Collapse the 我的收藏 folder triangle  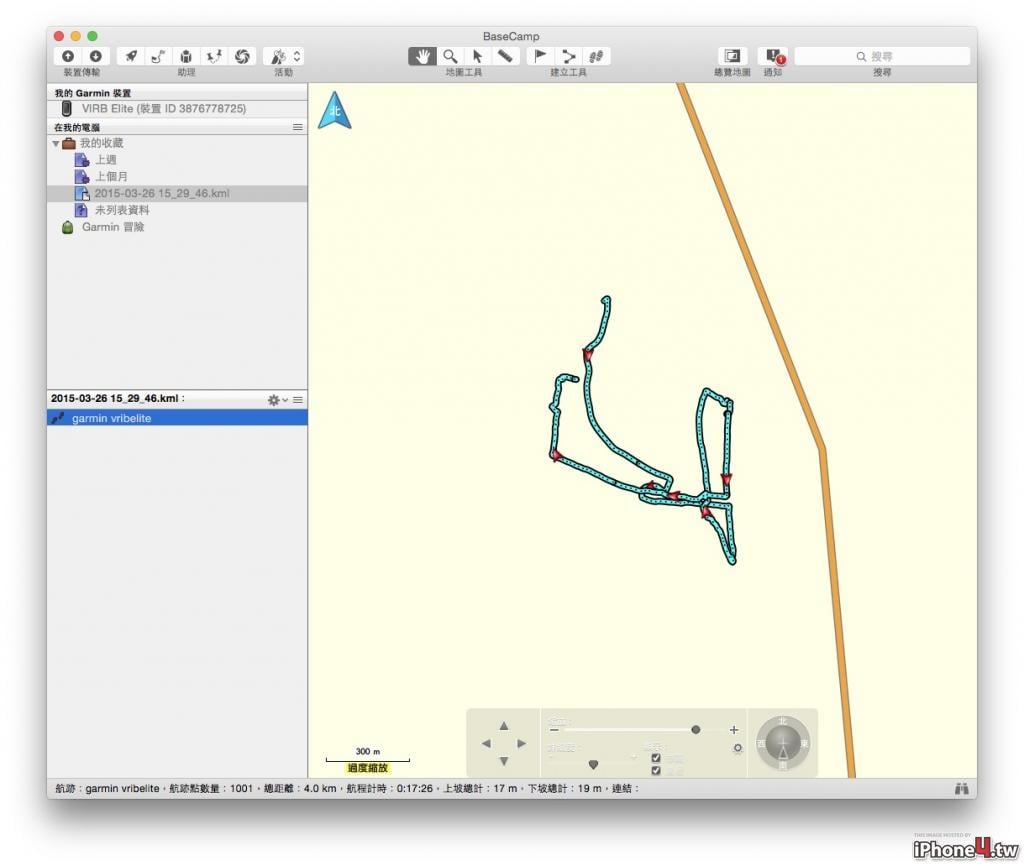(x=56, y=144)
